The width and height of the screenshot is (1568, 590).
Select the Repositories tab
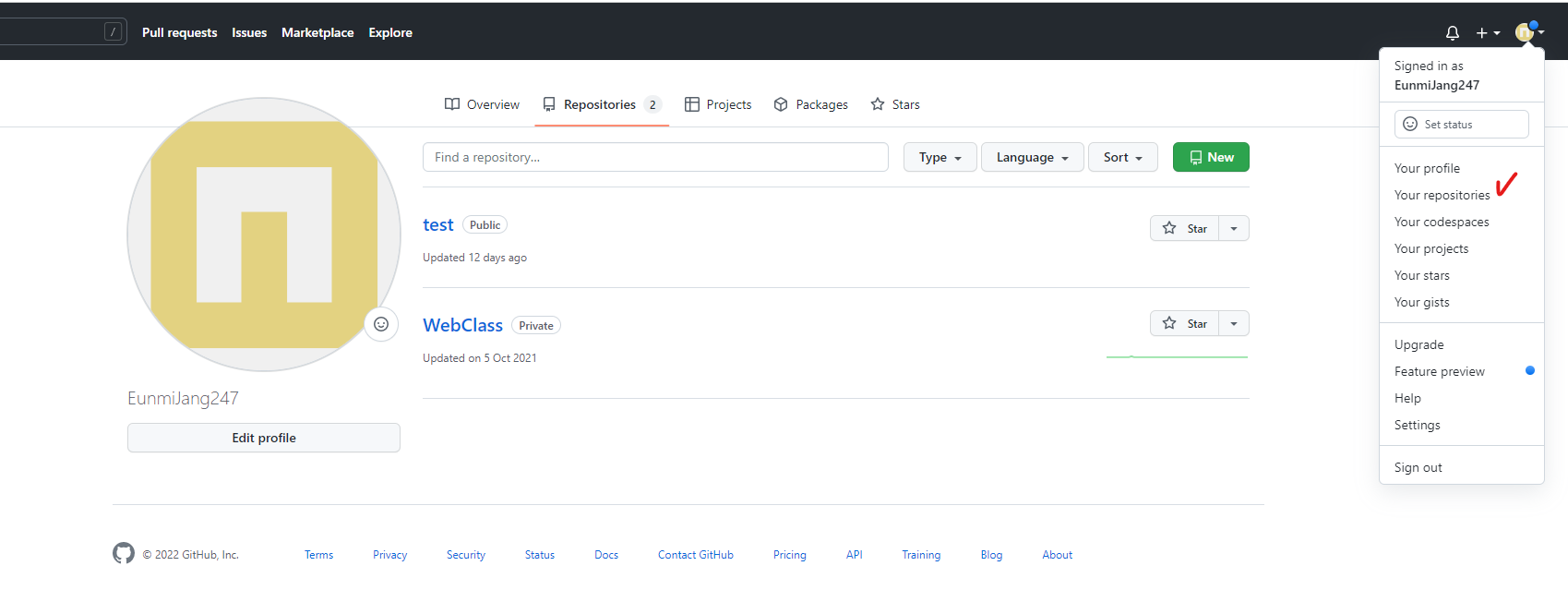point(602,104)
